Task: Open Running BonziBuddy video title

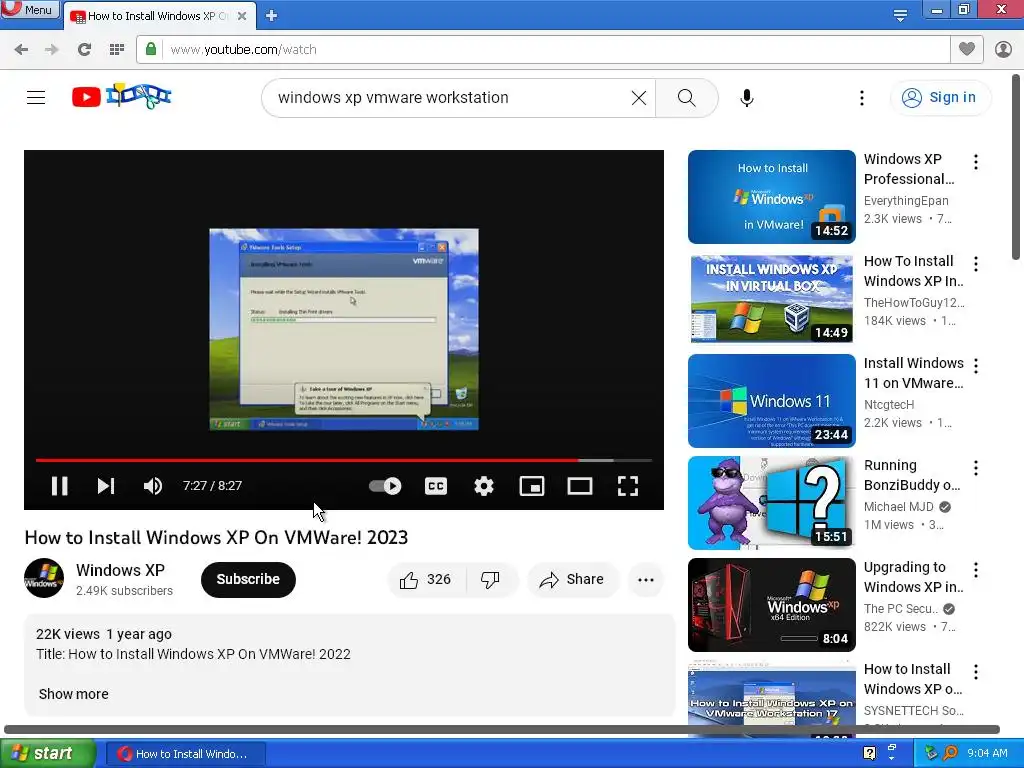Action: point(912,475)
